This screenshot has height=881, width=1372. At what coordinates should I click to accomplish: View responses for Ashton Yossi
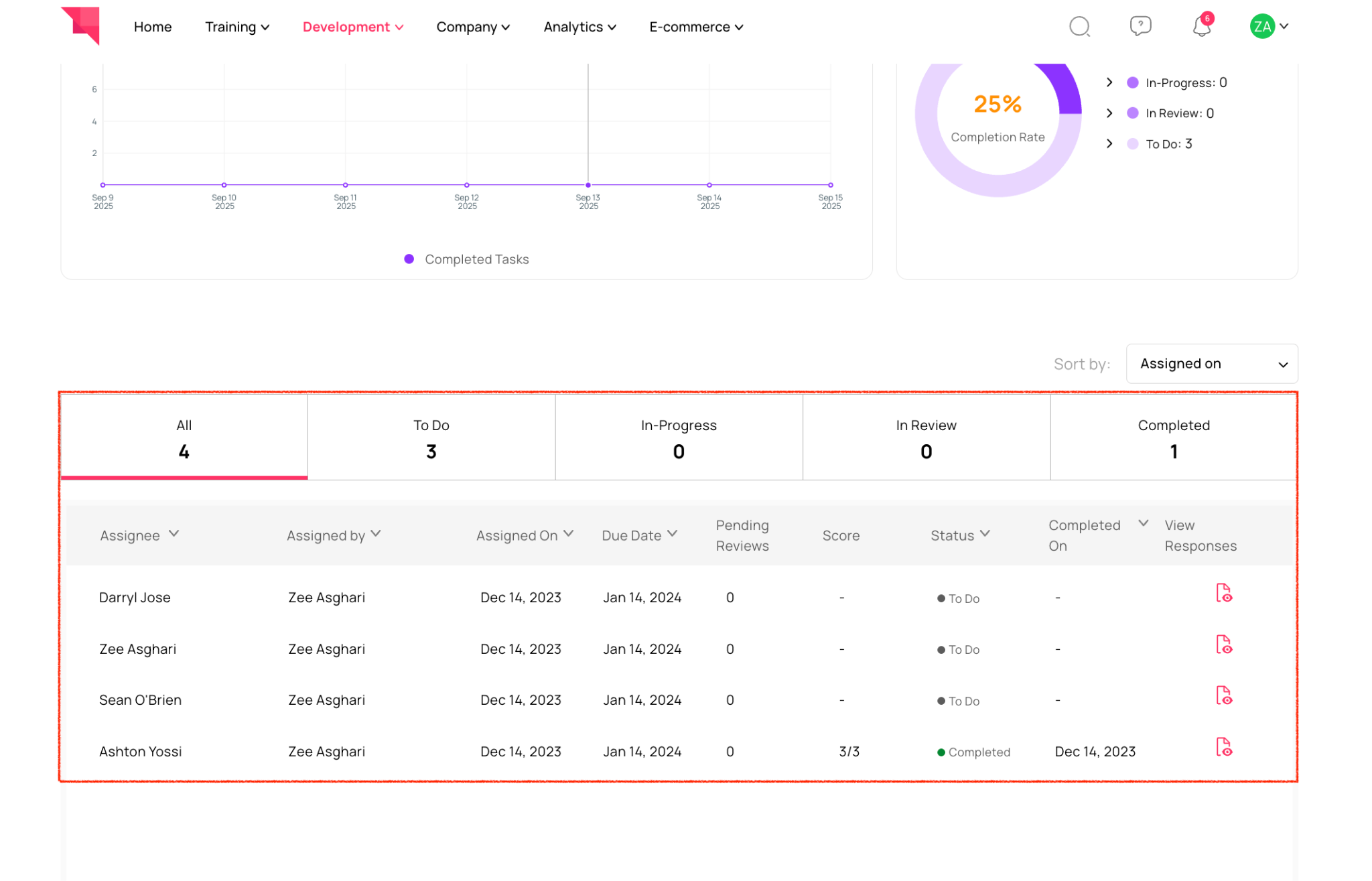pos(1223,747)
